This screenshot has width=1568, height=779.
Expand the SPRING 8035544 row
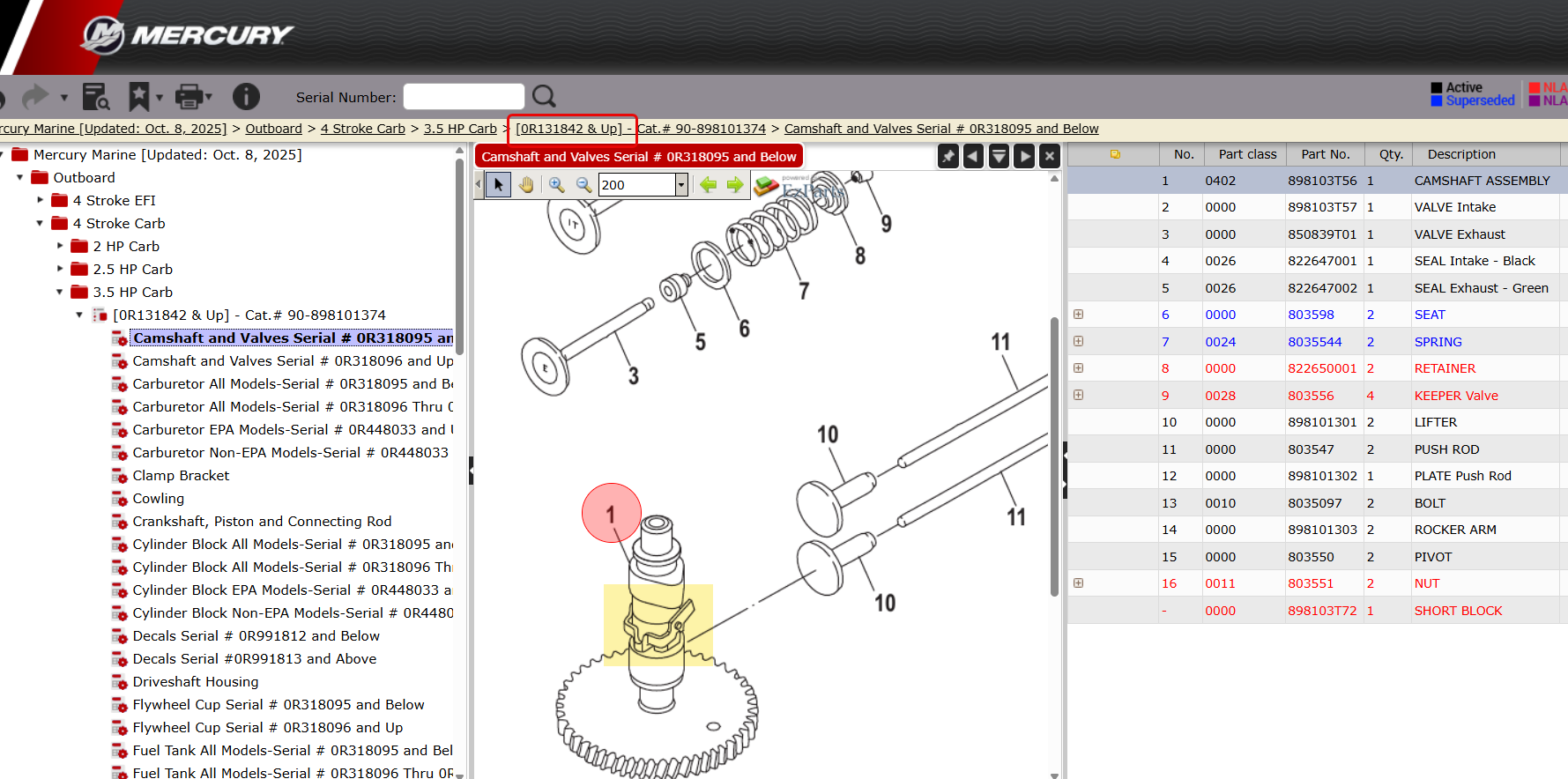[x=1078, y=341]
